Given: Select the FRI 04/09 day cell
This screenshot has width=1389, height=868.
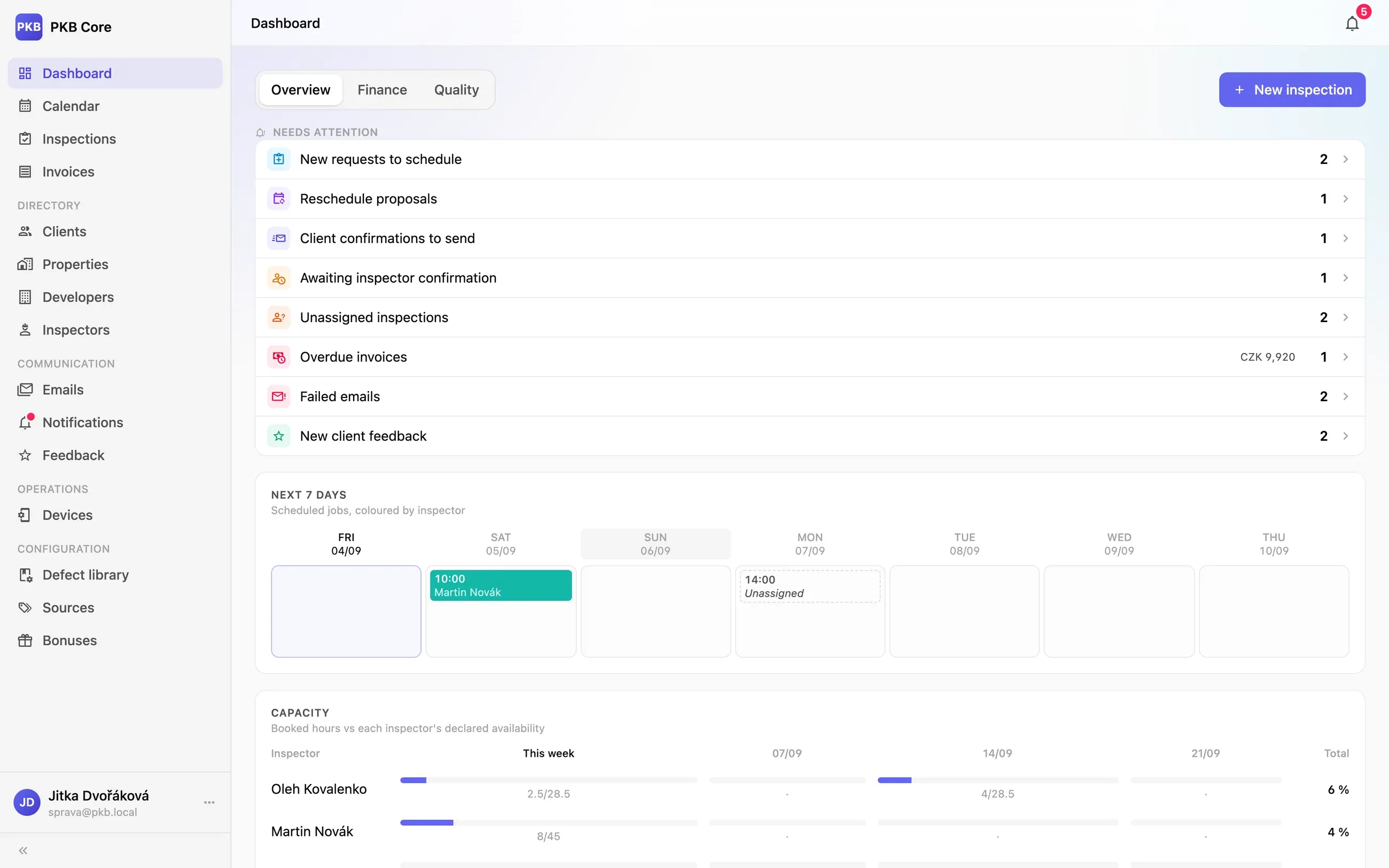Looking at the screenshot, I should click(346, 612).
